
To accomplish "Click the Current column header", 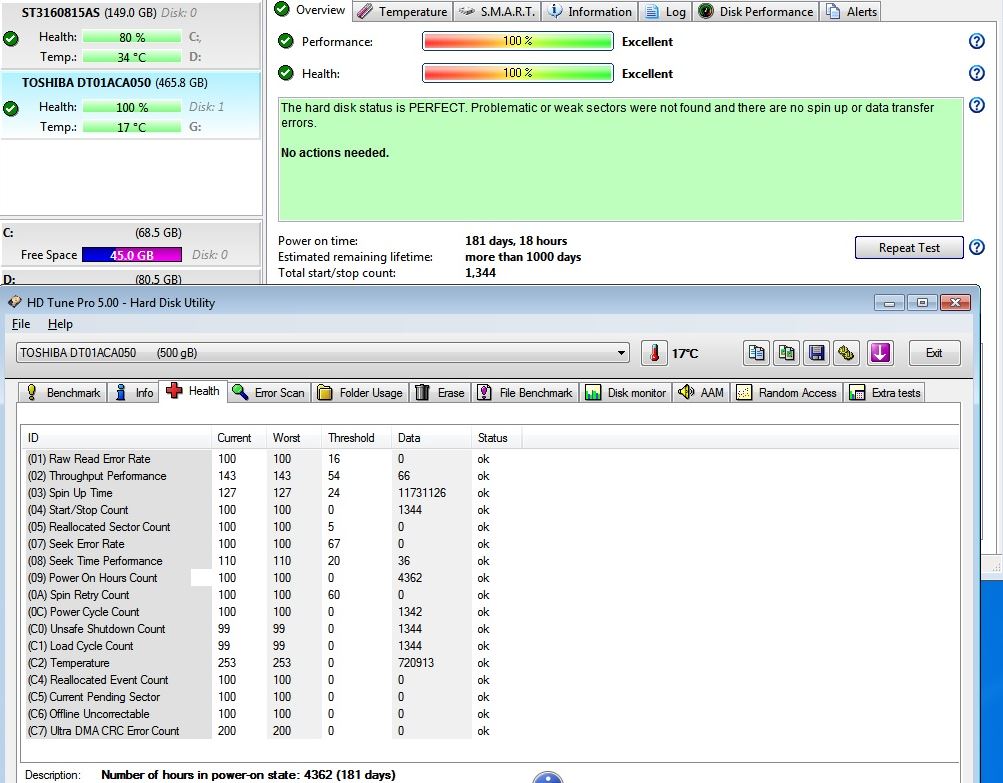I will (x=239, y=438).
